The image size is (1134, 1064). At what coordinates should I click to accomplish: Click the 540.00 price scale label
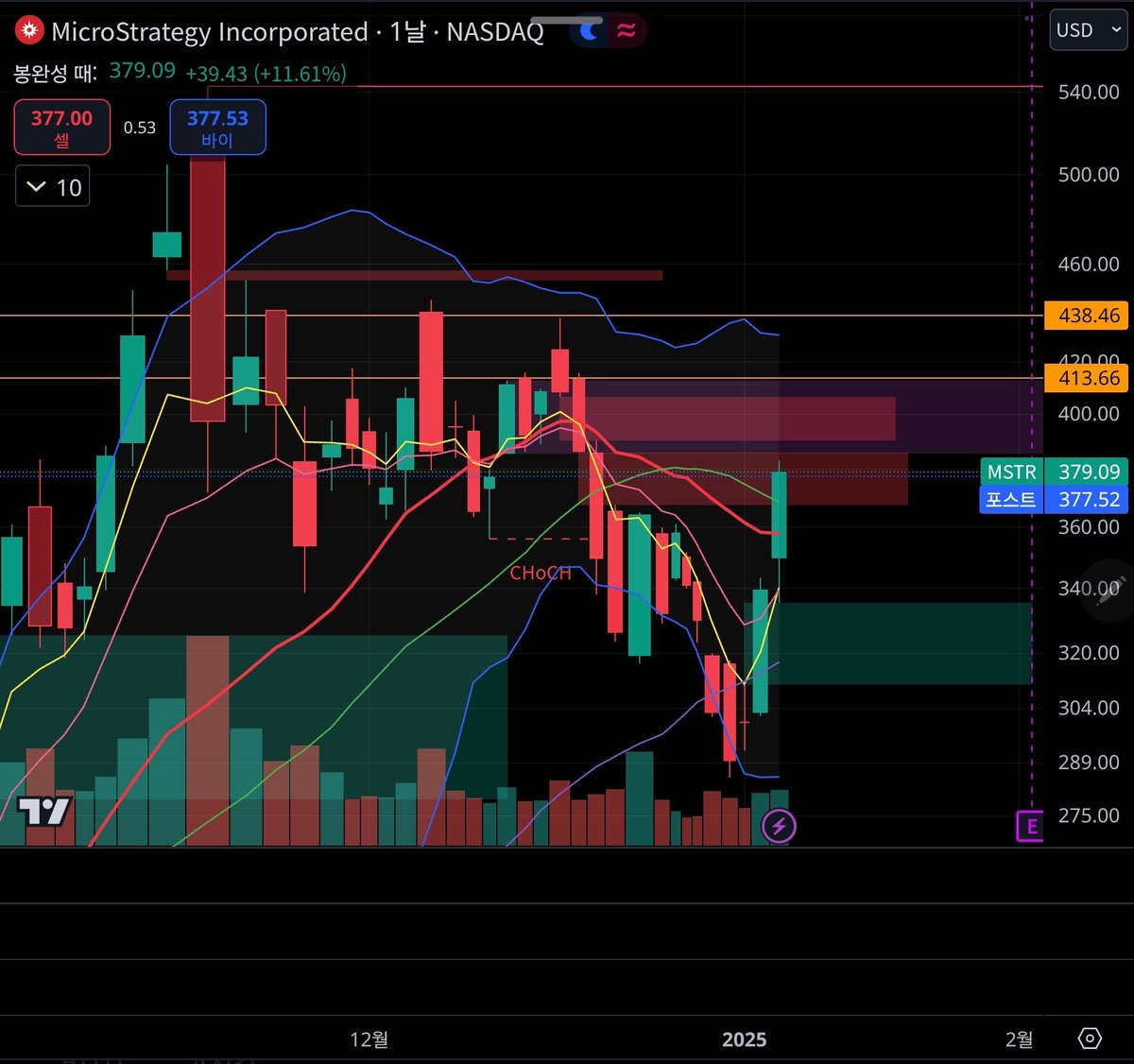tap(1089, 92)
